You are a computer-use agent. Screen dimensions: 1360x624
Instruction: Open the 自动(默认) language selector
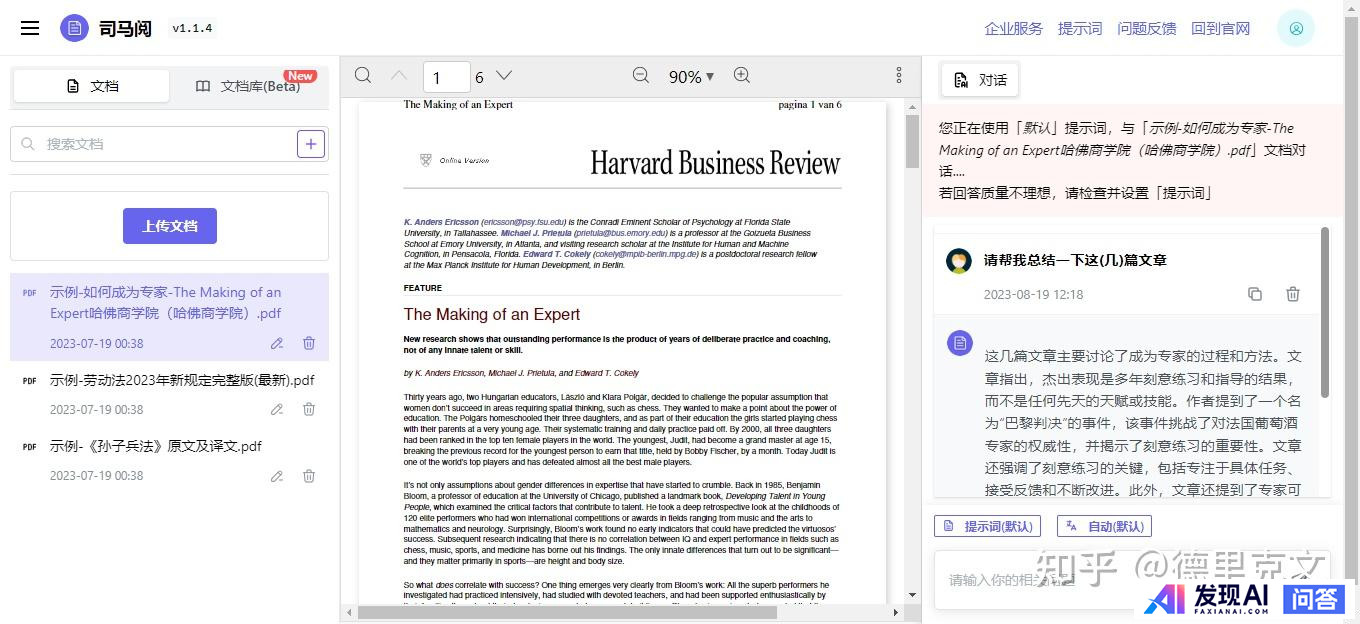(1105, 526)
